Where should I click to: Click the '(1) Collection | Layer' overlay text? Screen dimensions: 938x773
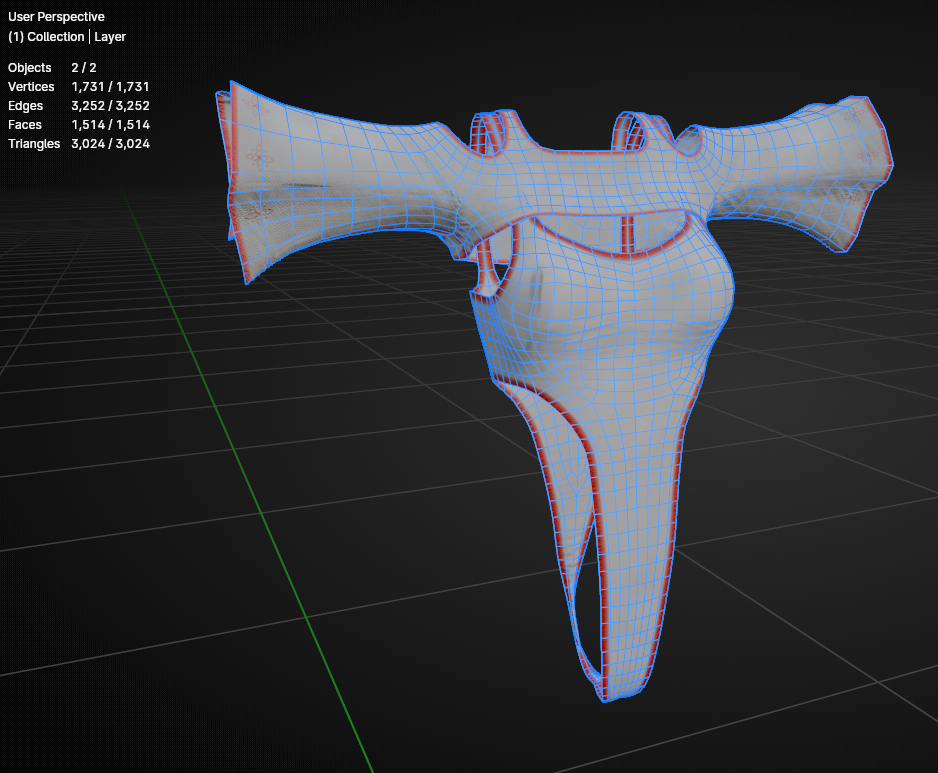tap(67, 36)
